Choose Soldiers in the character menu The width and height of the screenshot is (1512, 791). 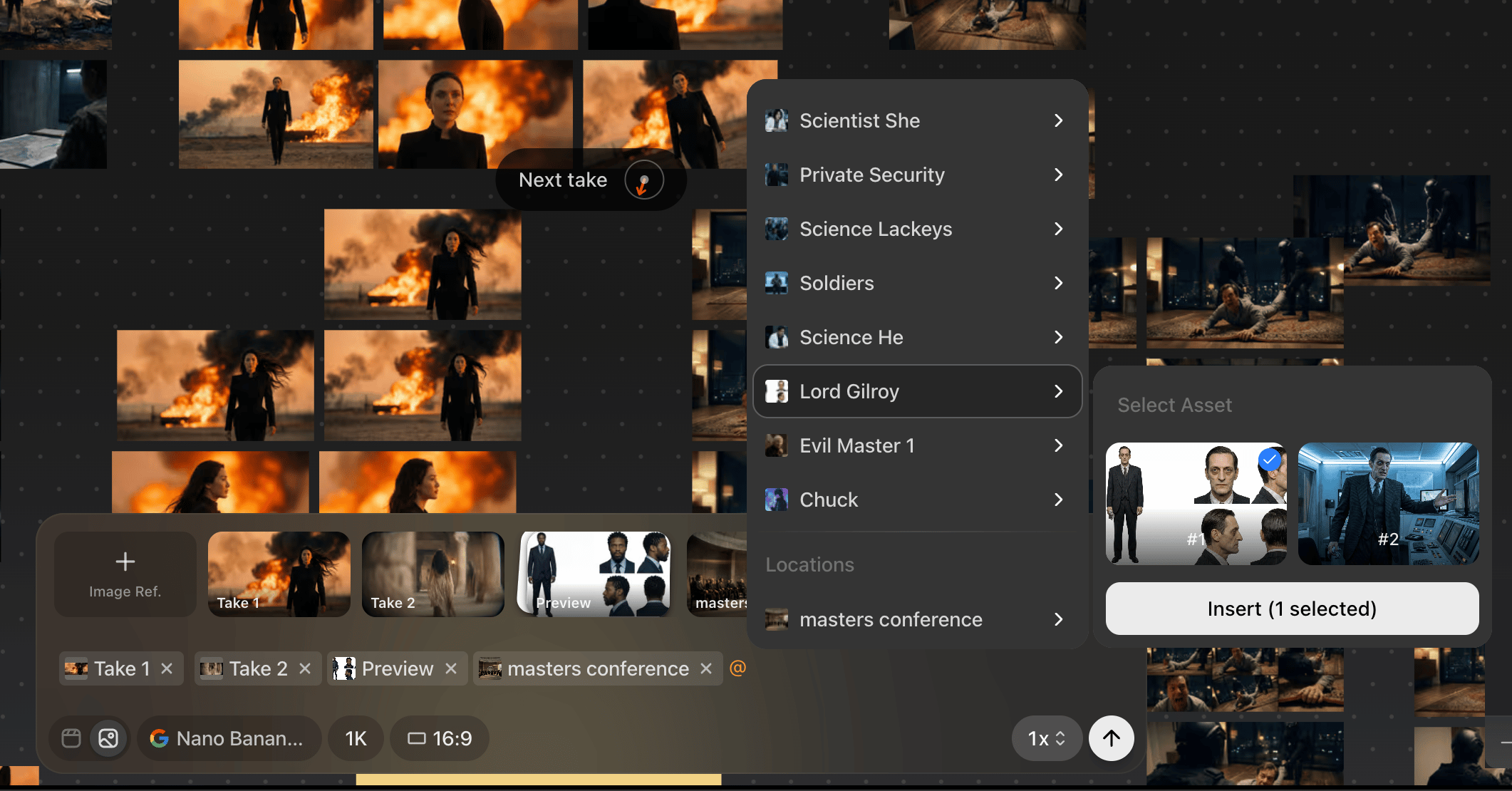click(918, 284)
